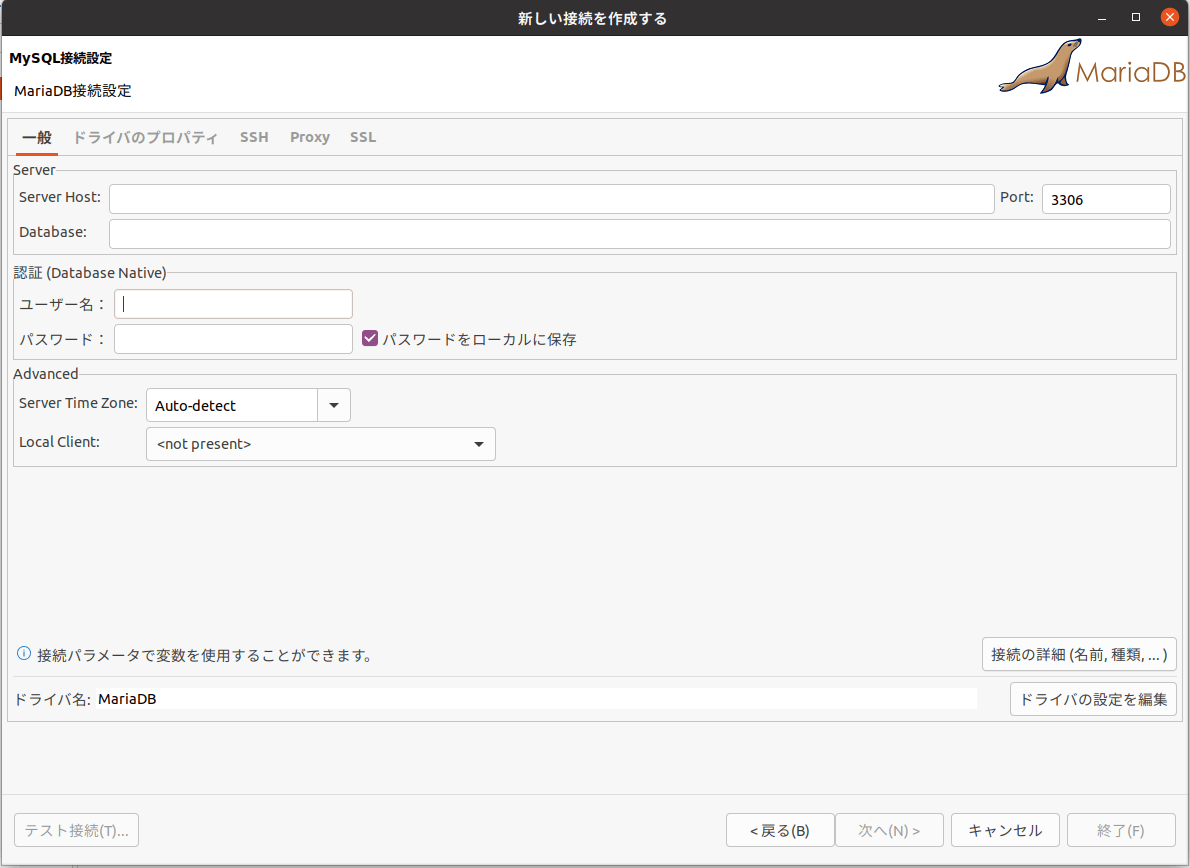Viewport: 1190px width, 868px height.
Task: Click ドライバの設定を編集 button
Action: coord(1093,699)
